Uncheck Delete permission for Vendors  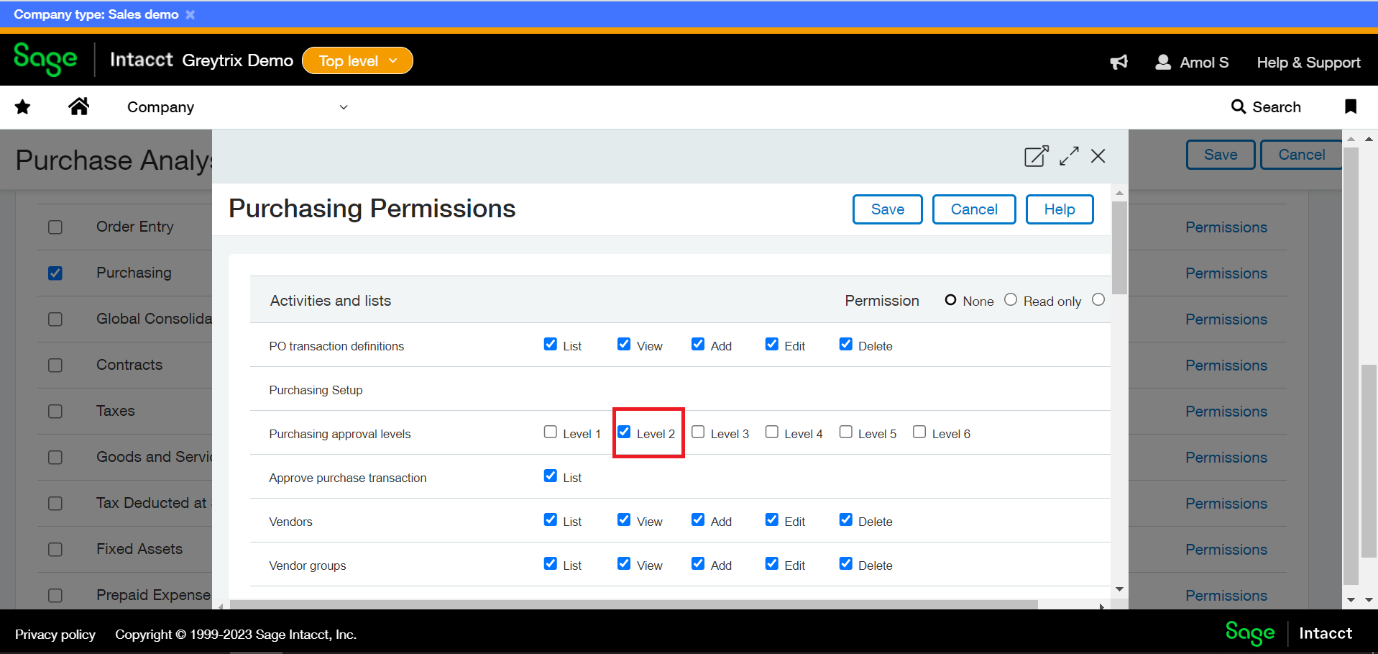click(x=846, y=520)
